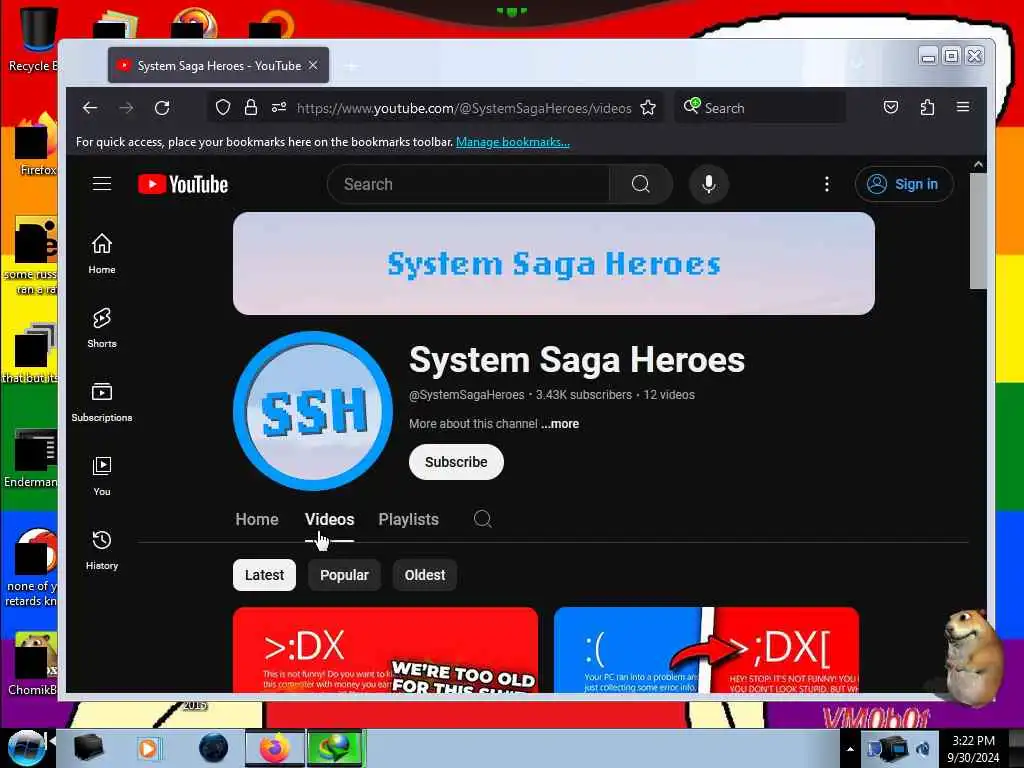
Task: Open Save to Pocket icon
Action: [891, 107]
